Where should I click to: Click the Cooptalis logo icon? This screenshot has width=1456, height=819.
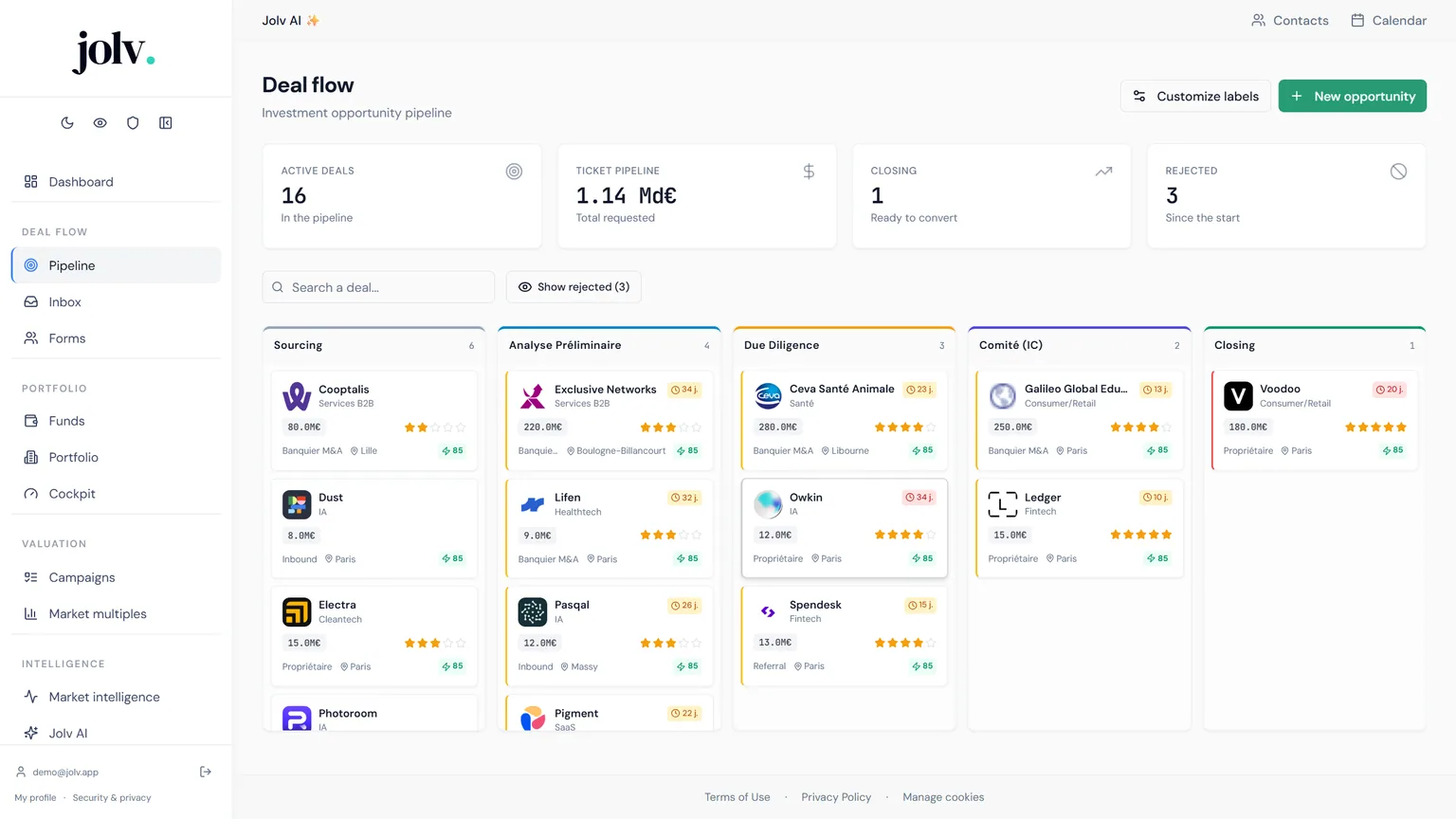pyautogui.click(x=297, y=396)
